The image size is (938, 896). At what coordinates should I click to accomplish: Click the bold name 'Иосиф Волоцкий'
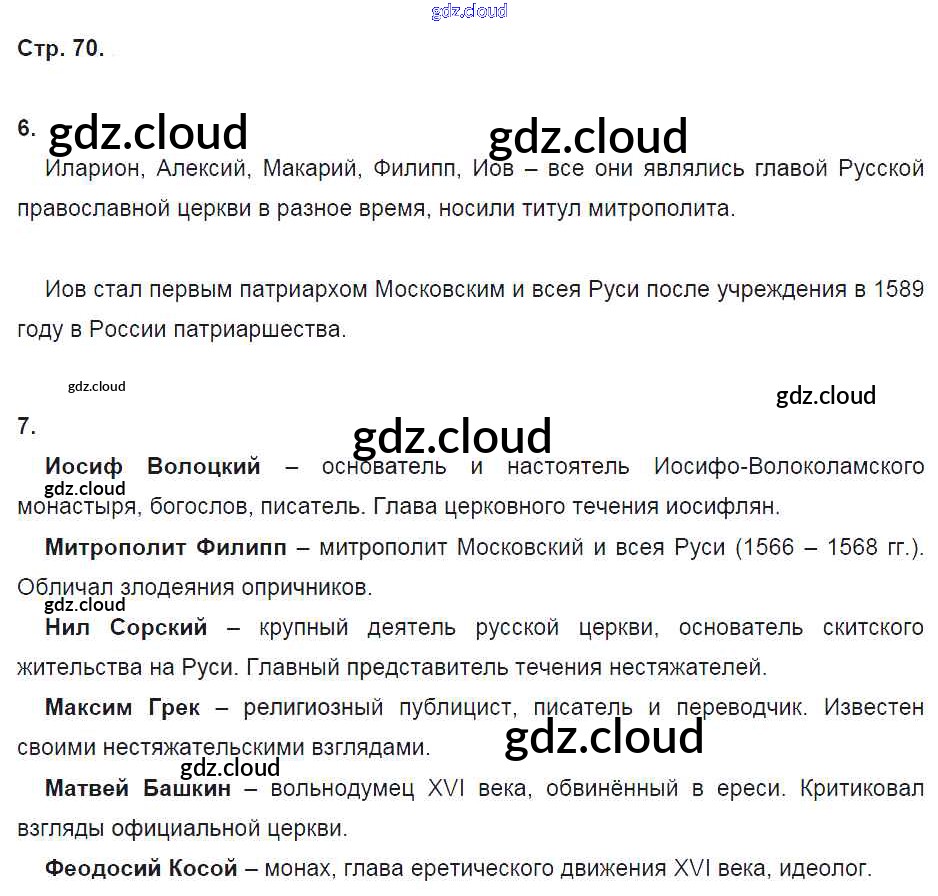click(x=153, y=466)
